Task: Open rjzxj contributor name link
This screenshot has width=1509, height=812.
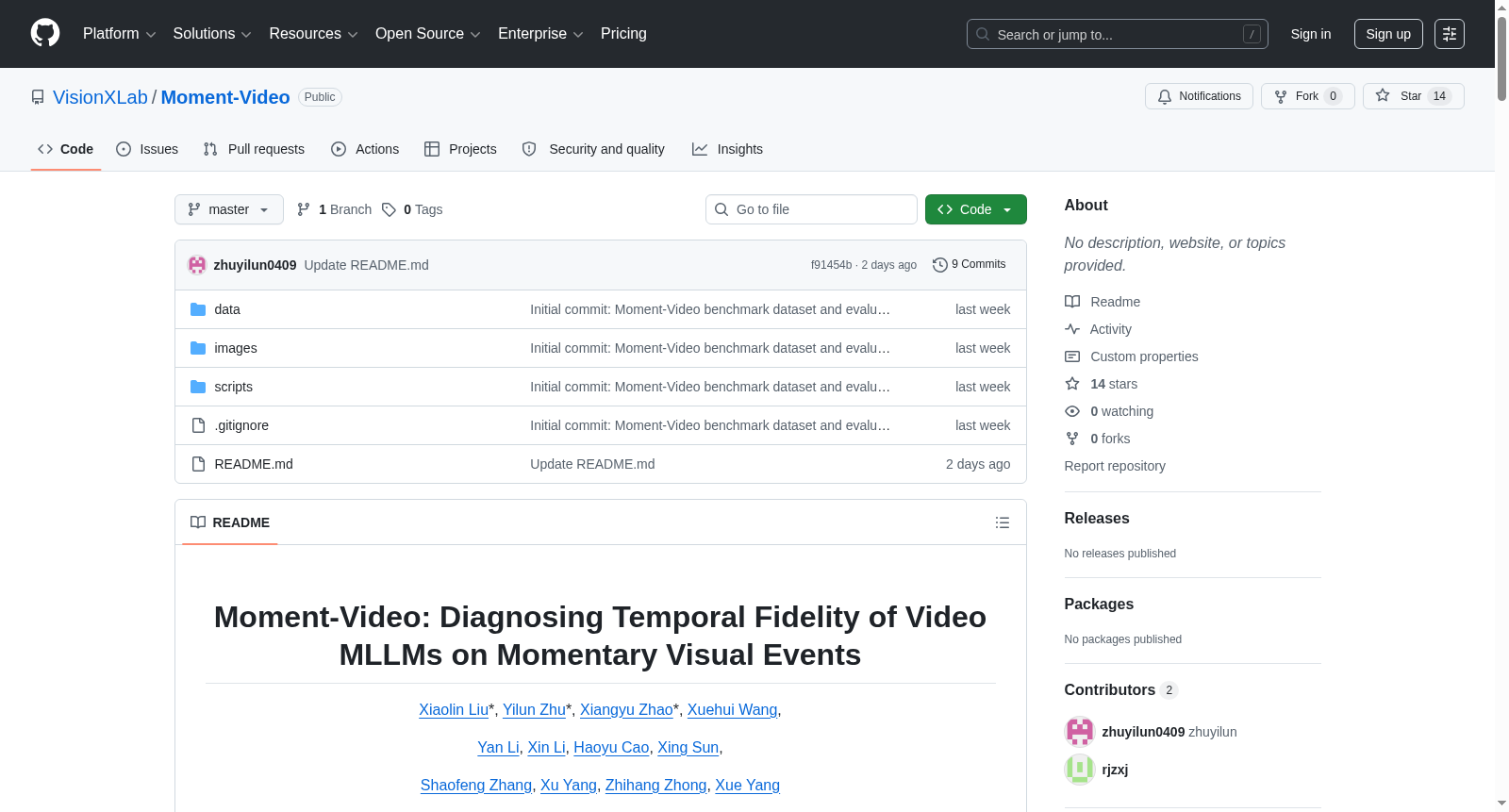Action: pyautogui.click(x=1115, y=770)
